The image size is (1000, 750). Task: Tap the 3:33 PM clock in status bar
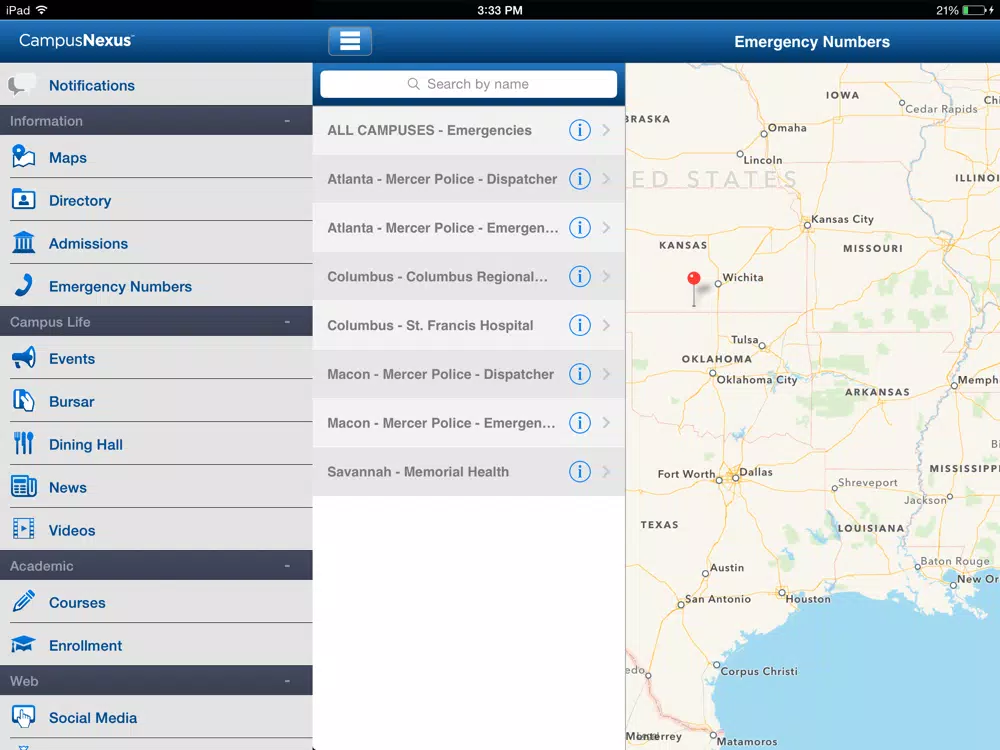500,10
